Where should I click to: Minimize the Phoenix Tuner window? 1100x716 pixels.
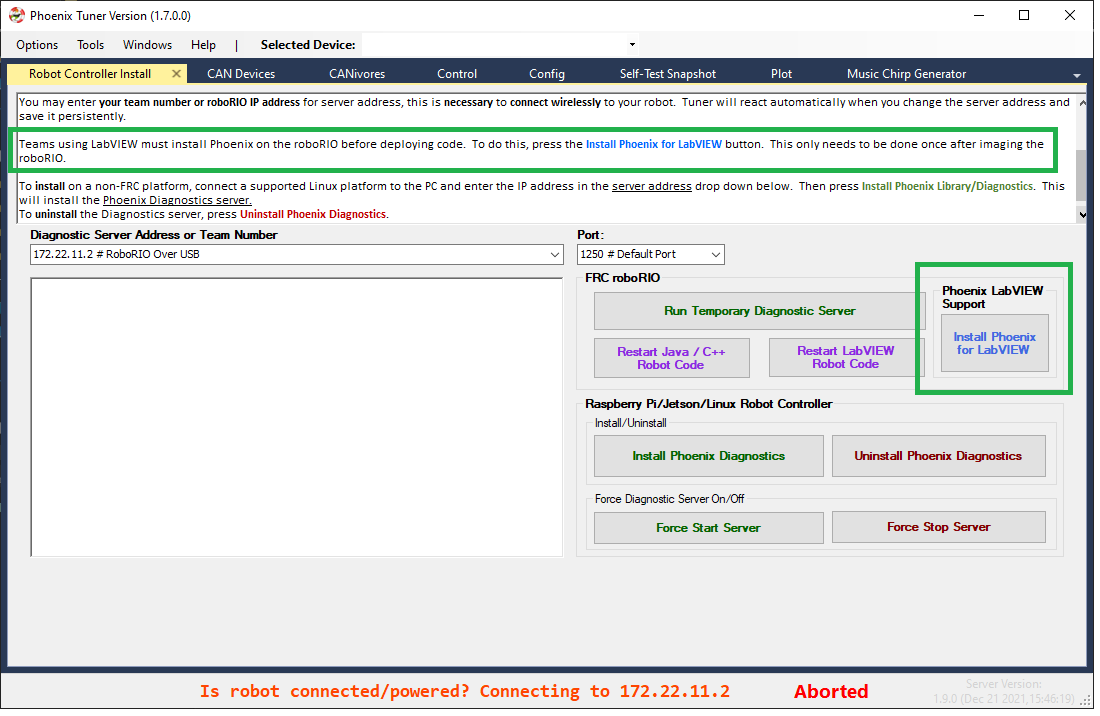(x=979, y=15)
